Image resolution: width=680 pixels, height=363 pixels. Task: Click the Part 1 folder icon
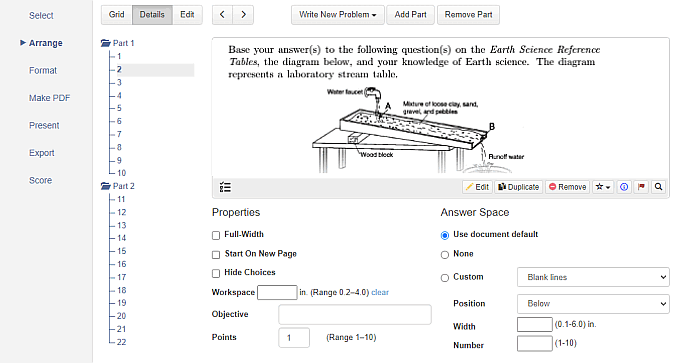[x=105, y=43]
